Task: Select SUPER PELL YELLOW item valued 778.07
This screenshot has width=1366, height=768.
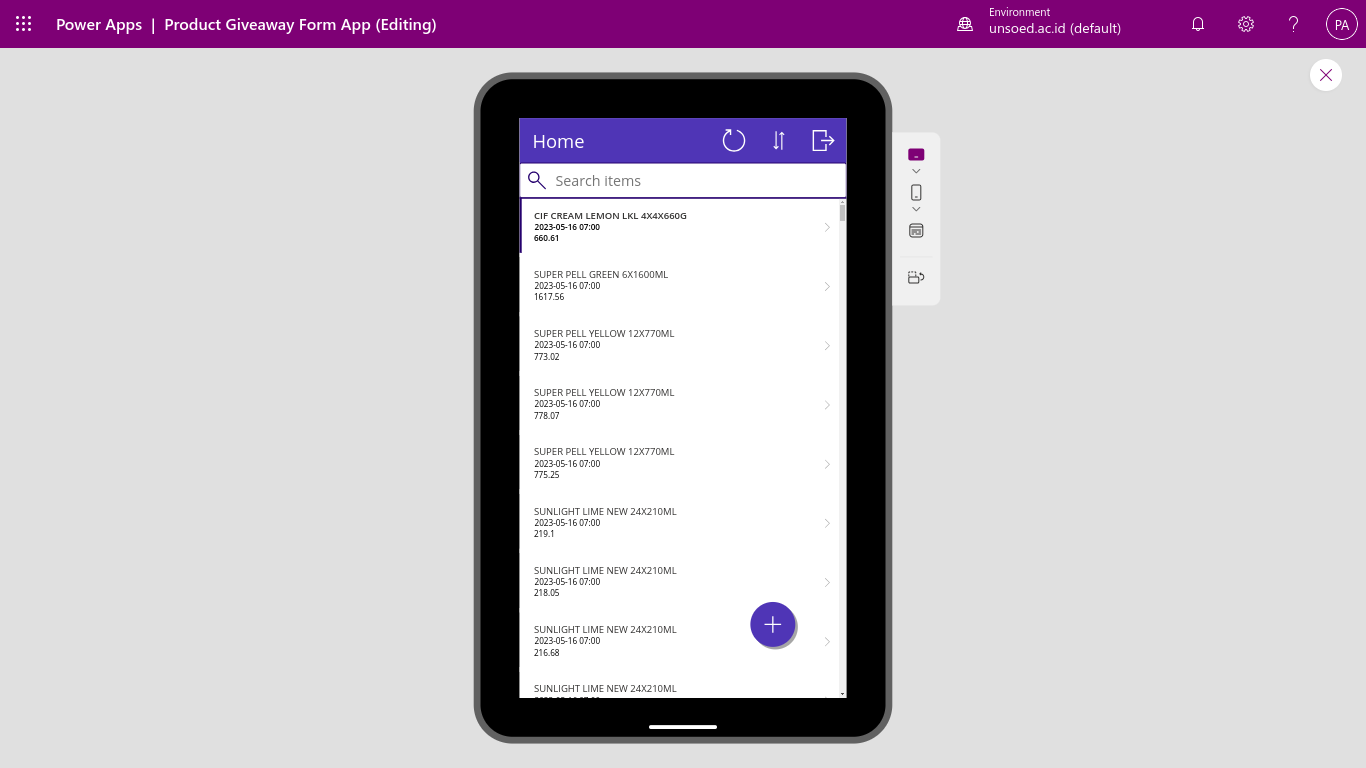Action: 679,403
